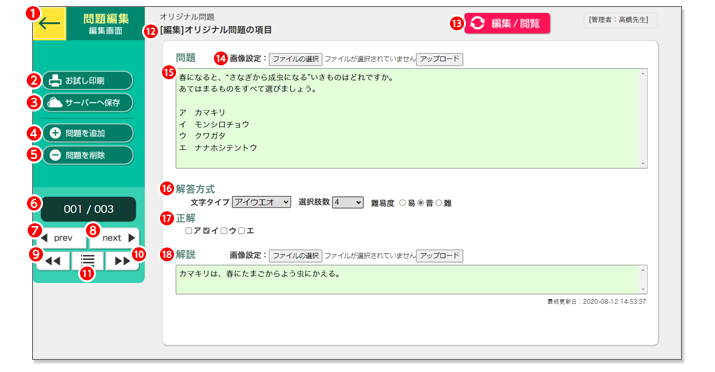715x372 pixels.
Task: Select the 易 difficulty radio button
Action: [x=402, y=203]
